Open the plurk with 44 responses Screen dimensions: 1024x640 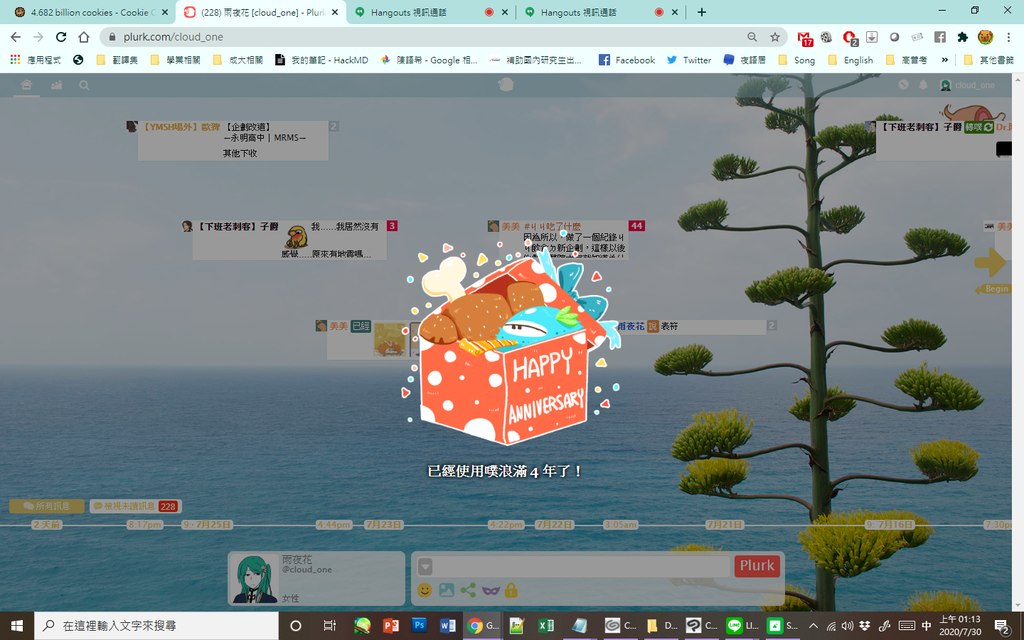pyautogui.click(x=563, y=240)
